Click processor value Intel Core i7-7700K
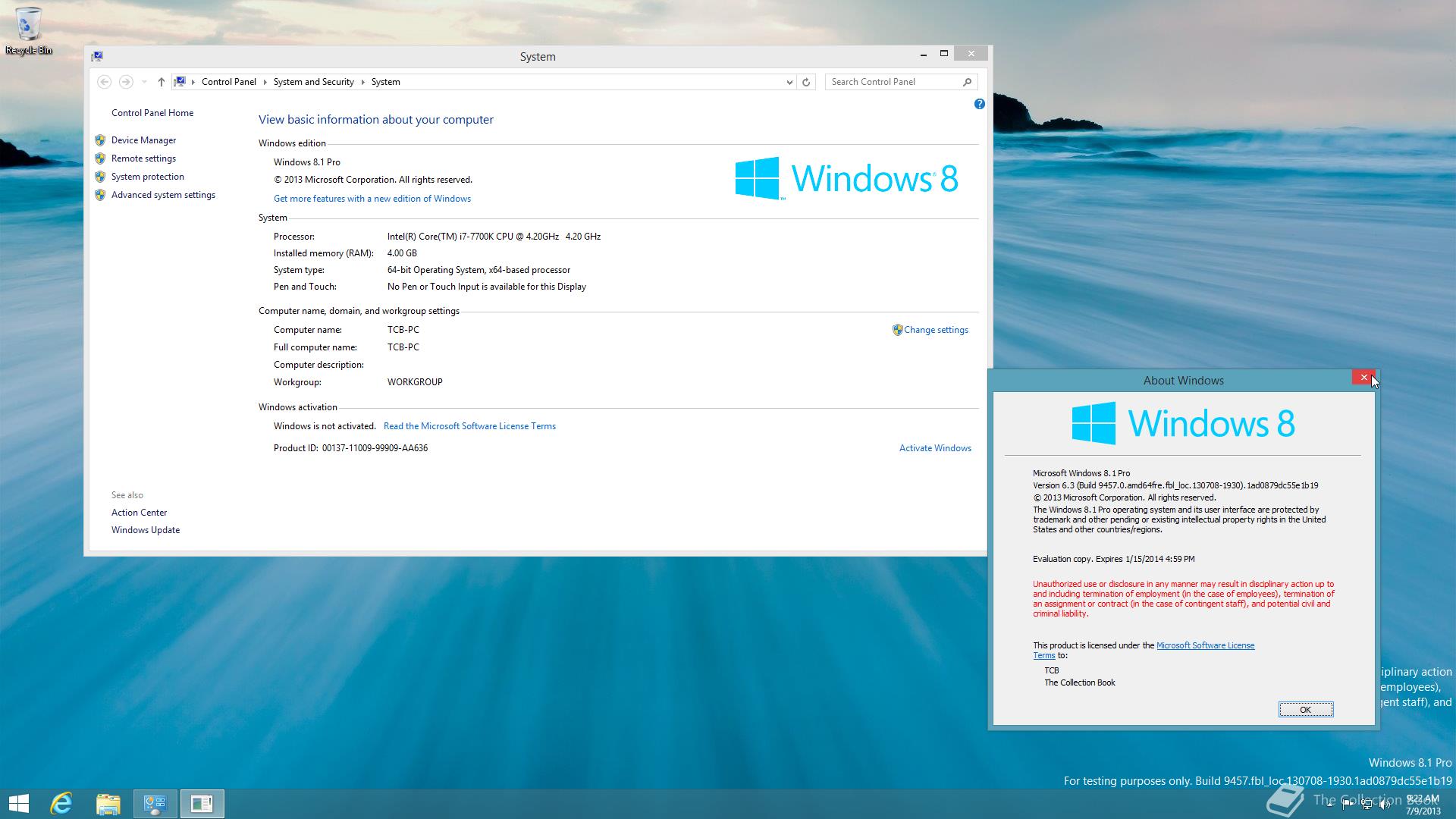 pyautogui.click(x=494, y=237)
